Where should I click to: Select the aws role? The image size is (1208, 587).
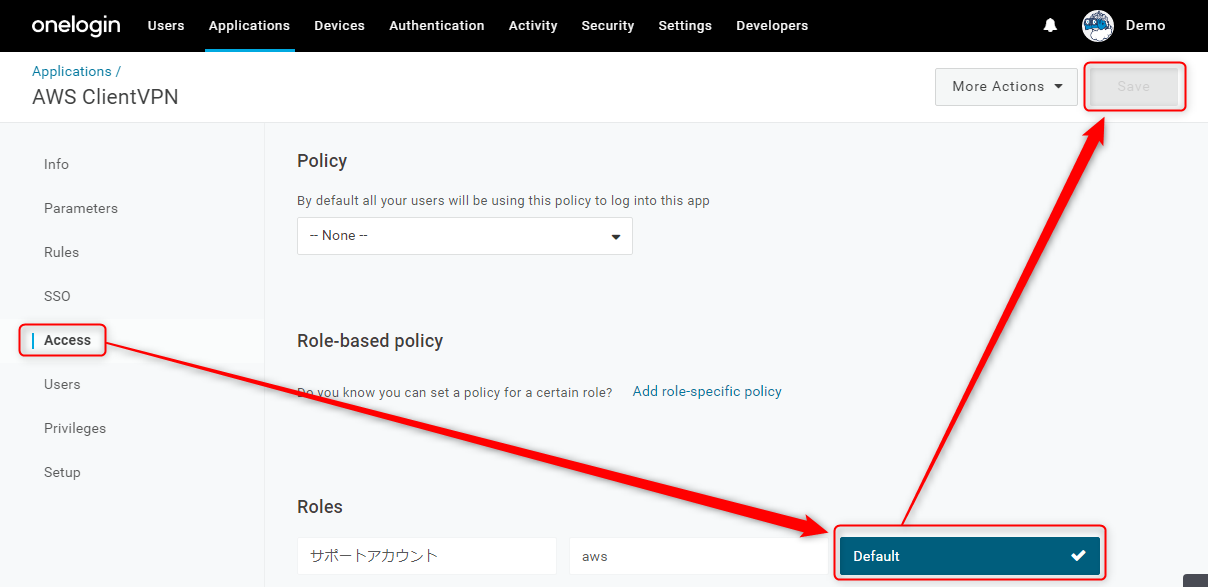pos(698,556)
